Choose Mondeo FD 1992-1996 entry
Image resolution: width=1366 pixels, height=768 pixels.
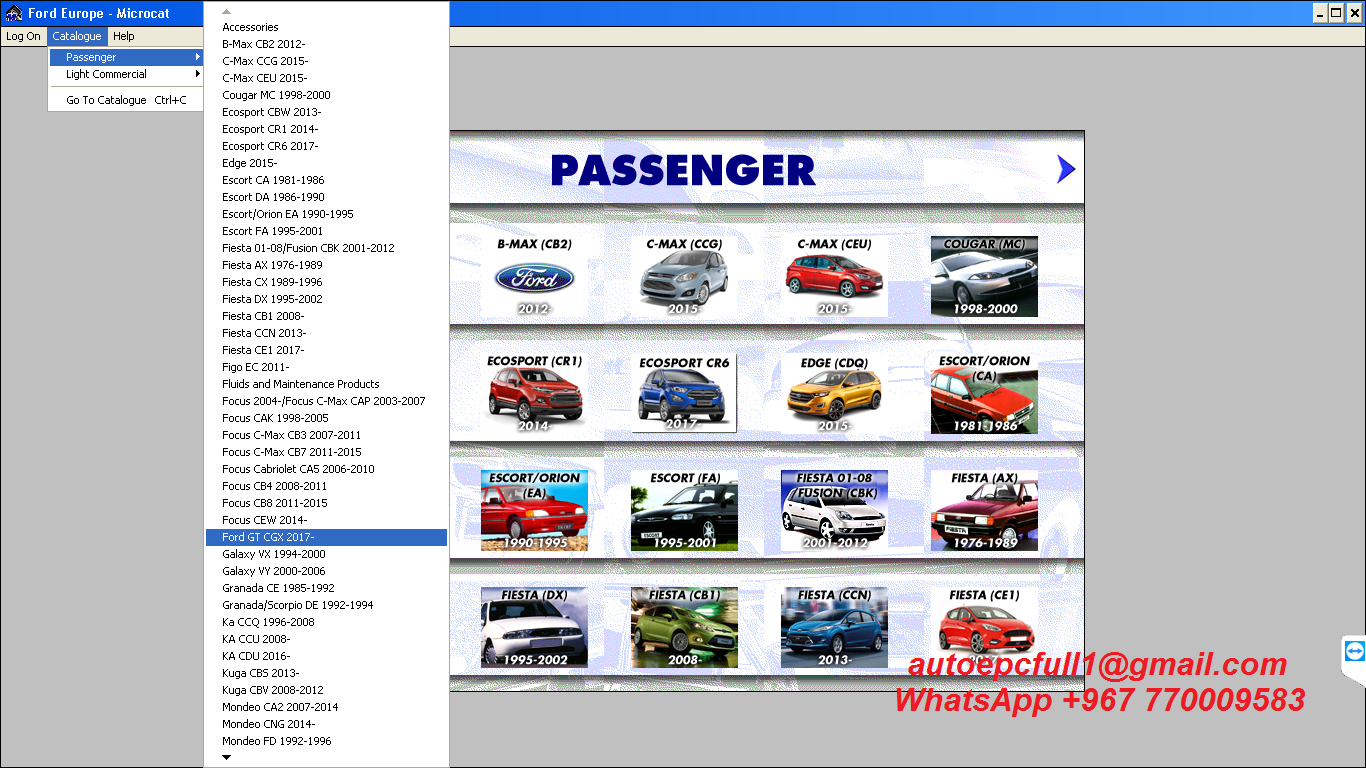(326, 741)
